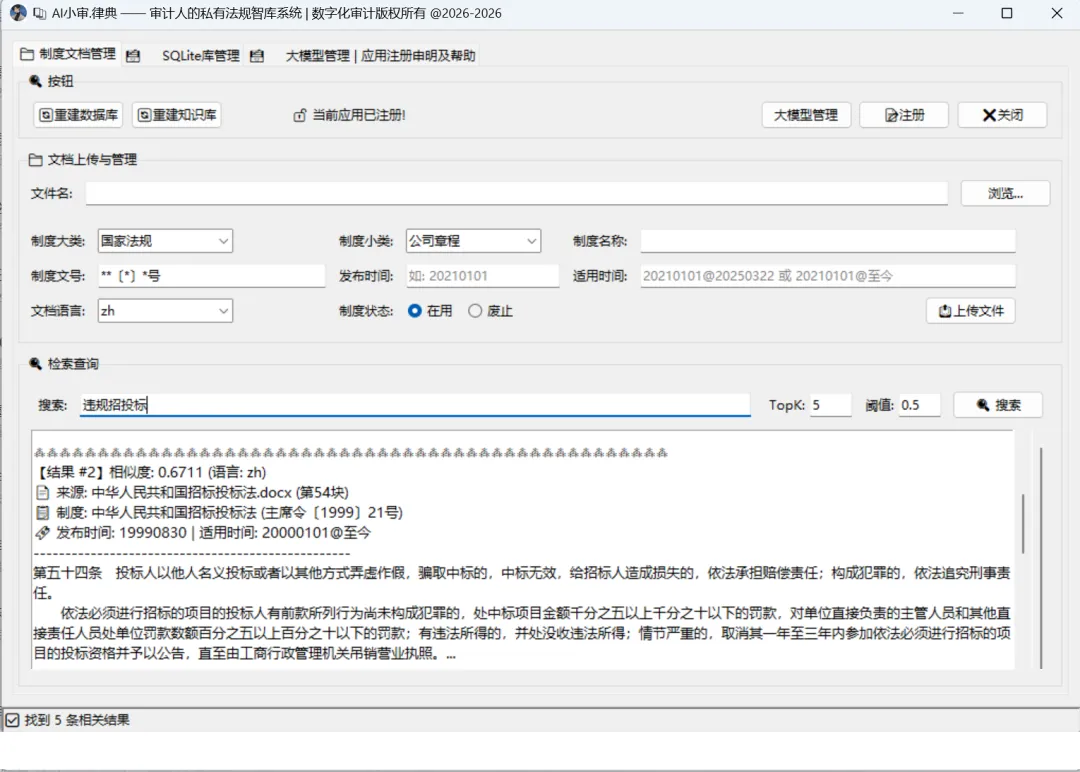The height and width of the screenshot is (772, 1080).
Task: Click the magnifier icon beside 检索查询 heading
Action: tap(36, 364)
